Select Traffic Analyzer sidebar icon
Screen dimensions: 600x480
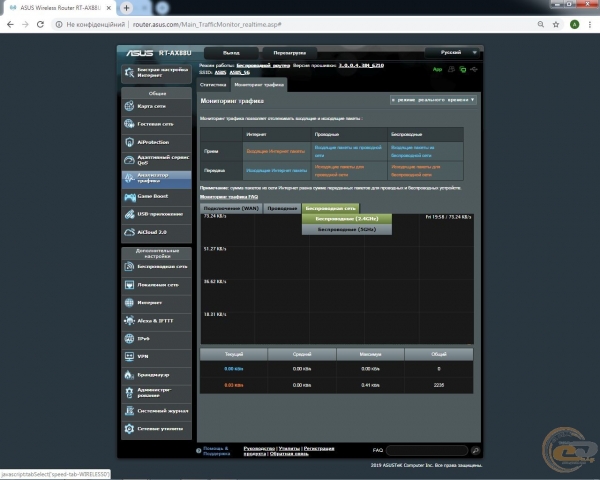(129, 178)
